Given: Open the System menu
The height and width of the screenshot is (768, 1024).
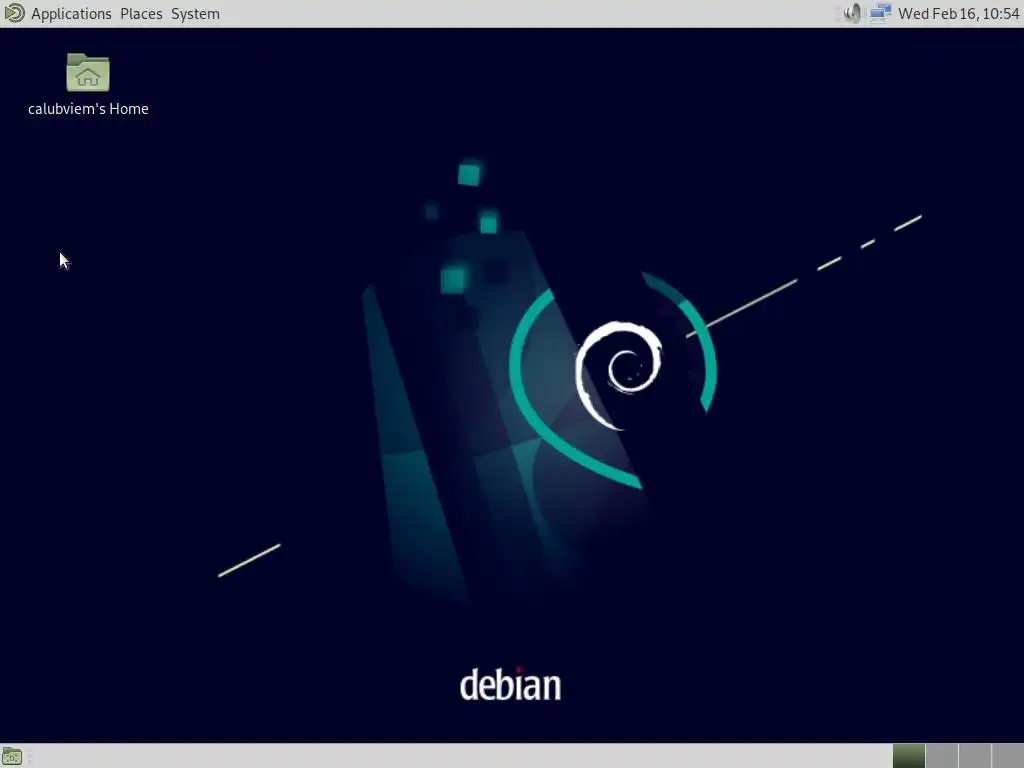Looking at the screenshot, I should tap(195, 14).
